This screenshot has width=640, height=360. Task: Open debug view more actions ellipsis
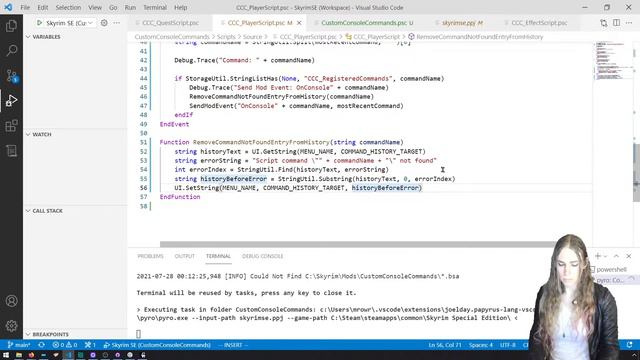click(117, 23)
